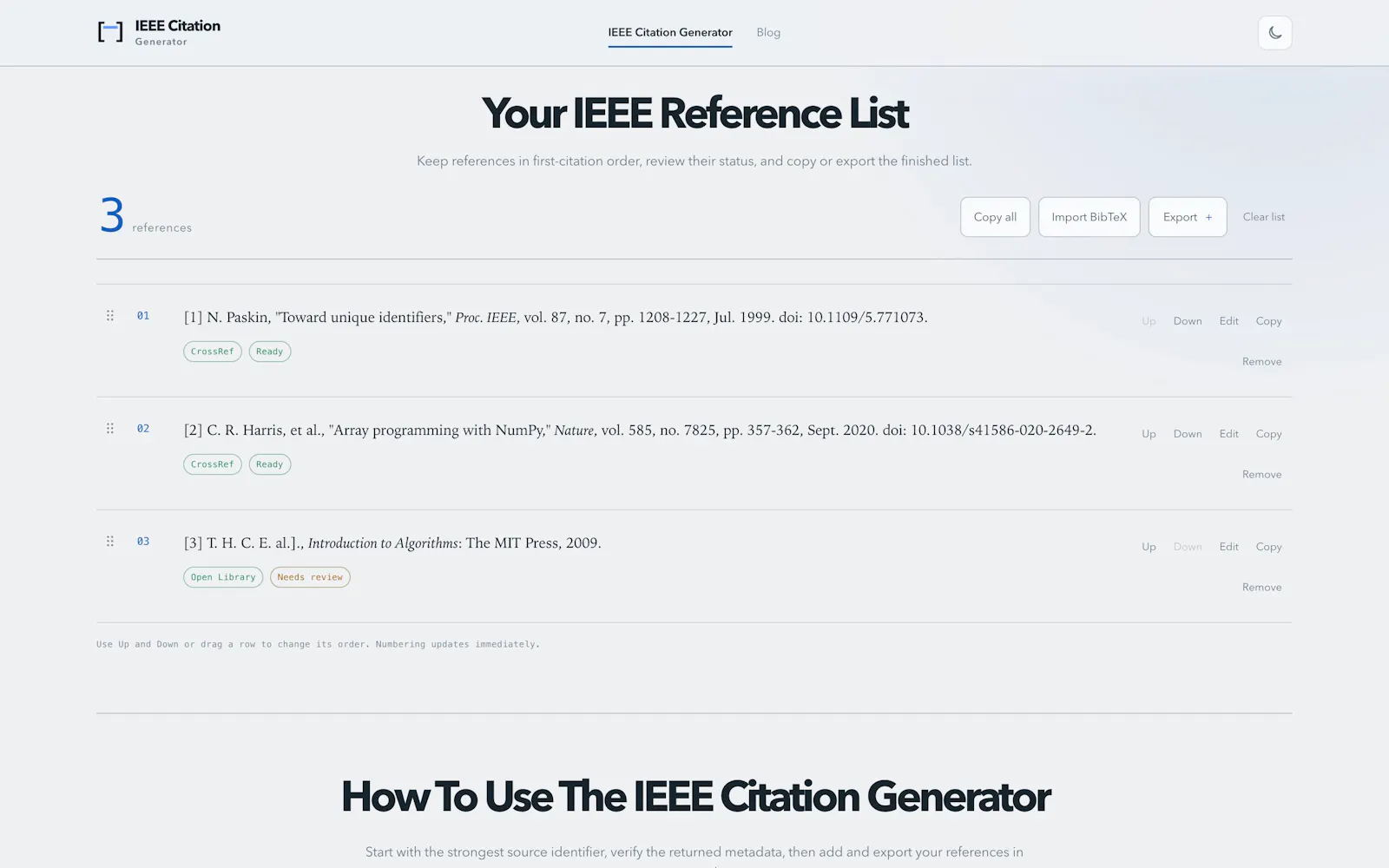Copy the NumPy reference
The image size is (1389, 868).
coord(1268,434)
